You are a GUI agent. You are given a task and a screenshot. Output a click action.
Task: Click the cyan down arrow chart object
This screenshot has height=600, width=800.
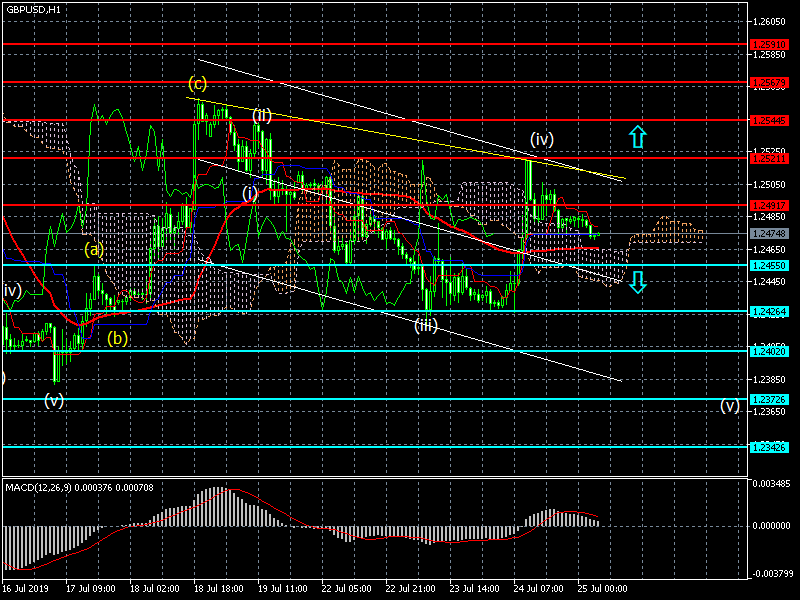[638, 282]
